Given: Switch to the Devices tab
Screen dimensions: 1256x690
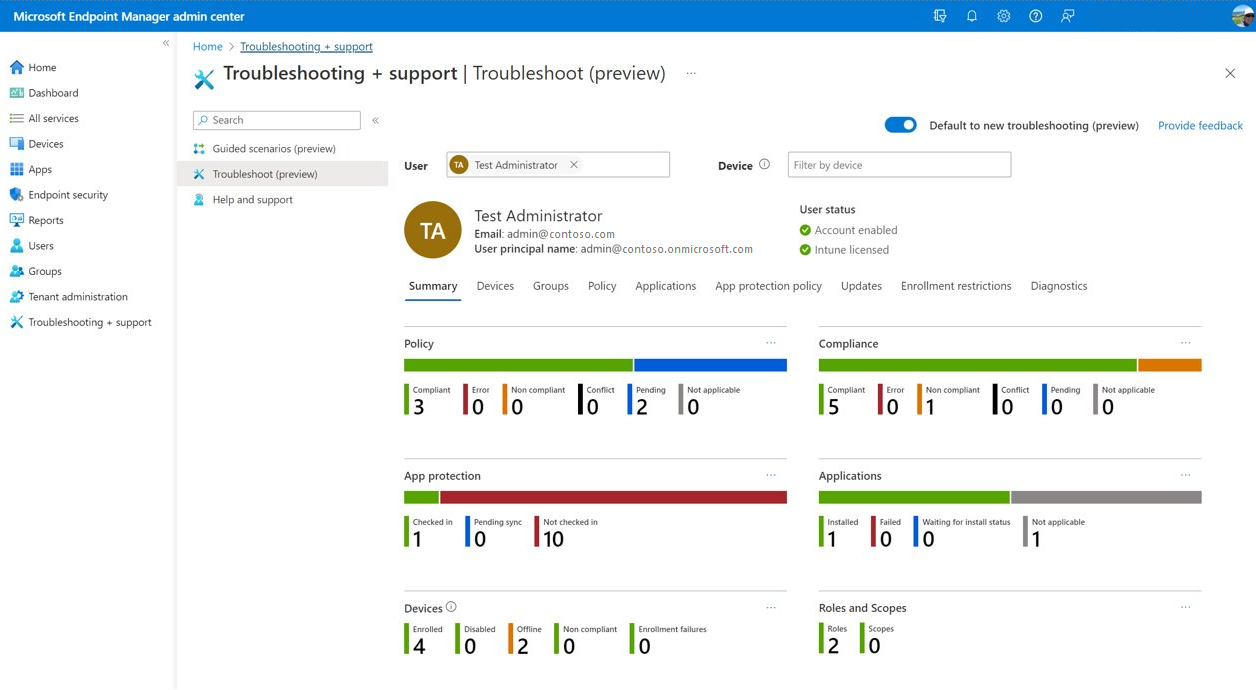Looking at the screenshot, I should [x=495, y=286].
